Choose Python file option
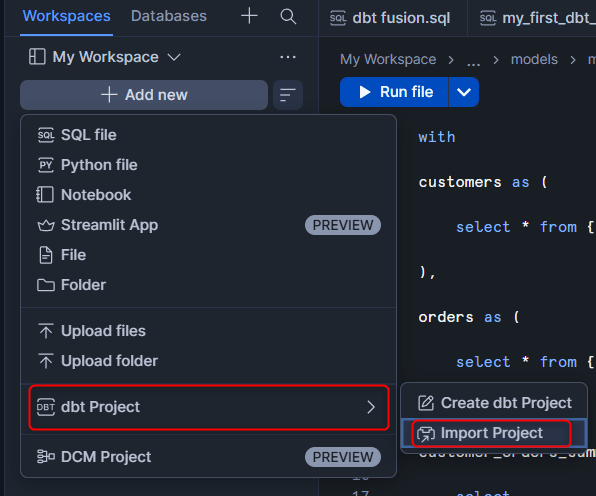Viewport: 596px width, 496px height. 208,165
